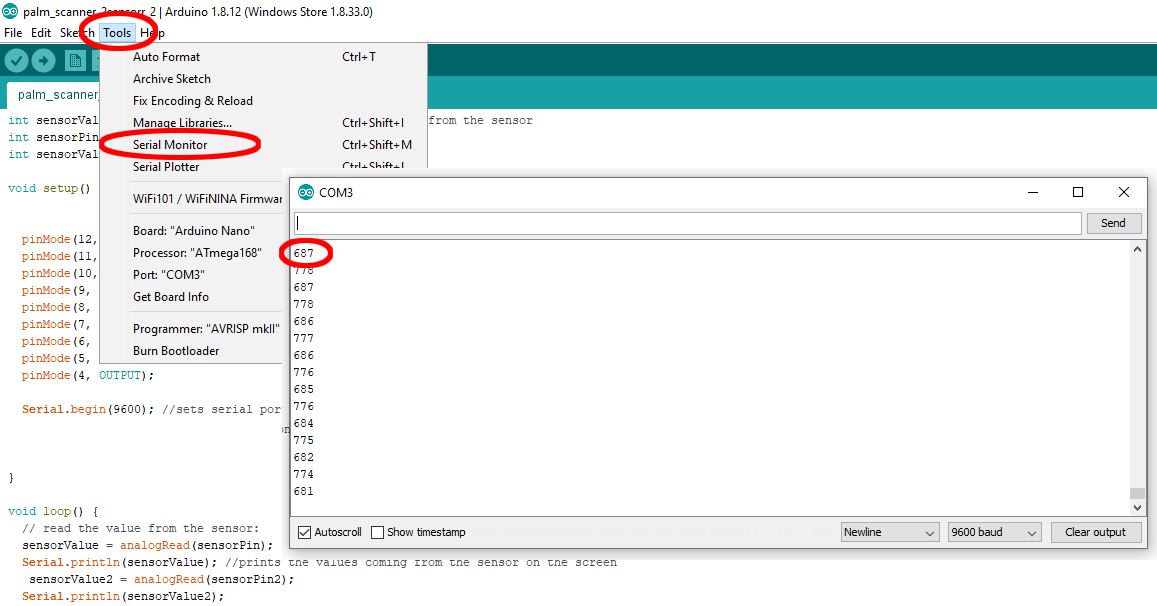Click the Send button
The height and width of the screenshot is (606, 1157).
[x=1113, y=222]
